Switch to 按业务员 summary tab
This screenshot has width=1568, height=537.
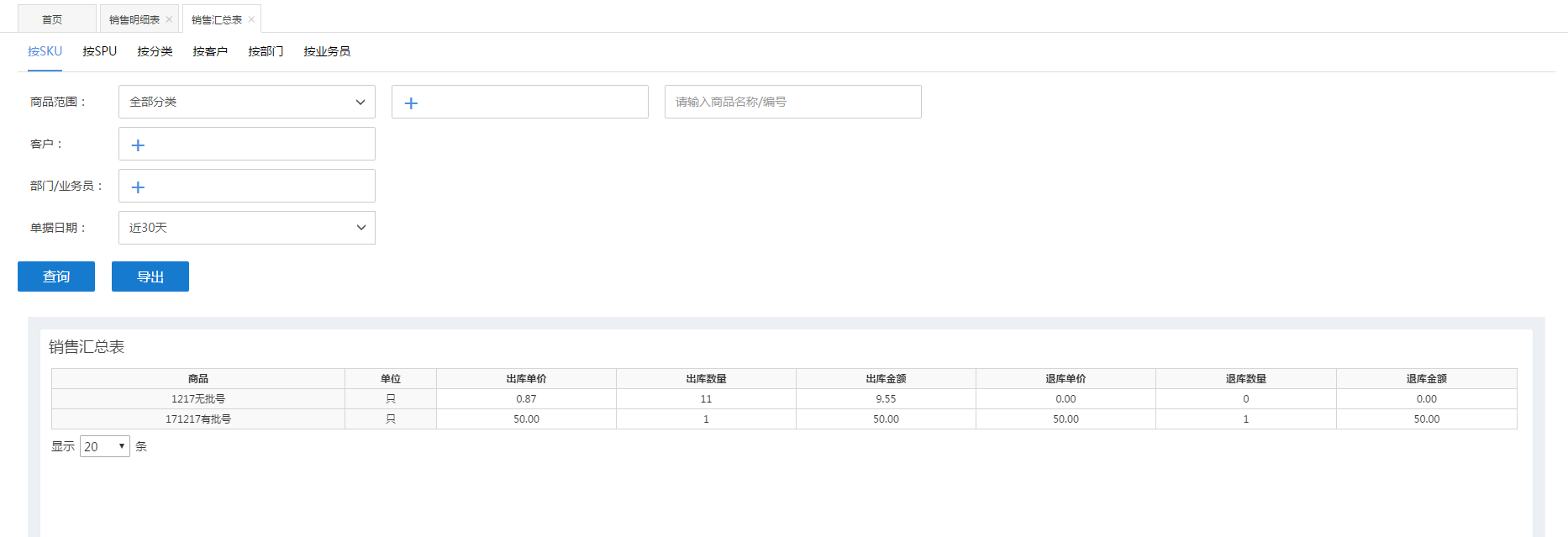[327, 51]
